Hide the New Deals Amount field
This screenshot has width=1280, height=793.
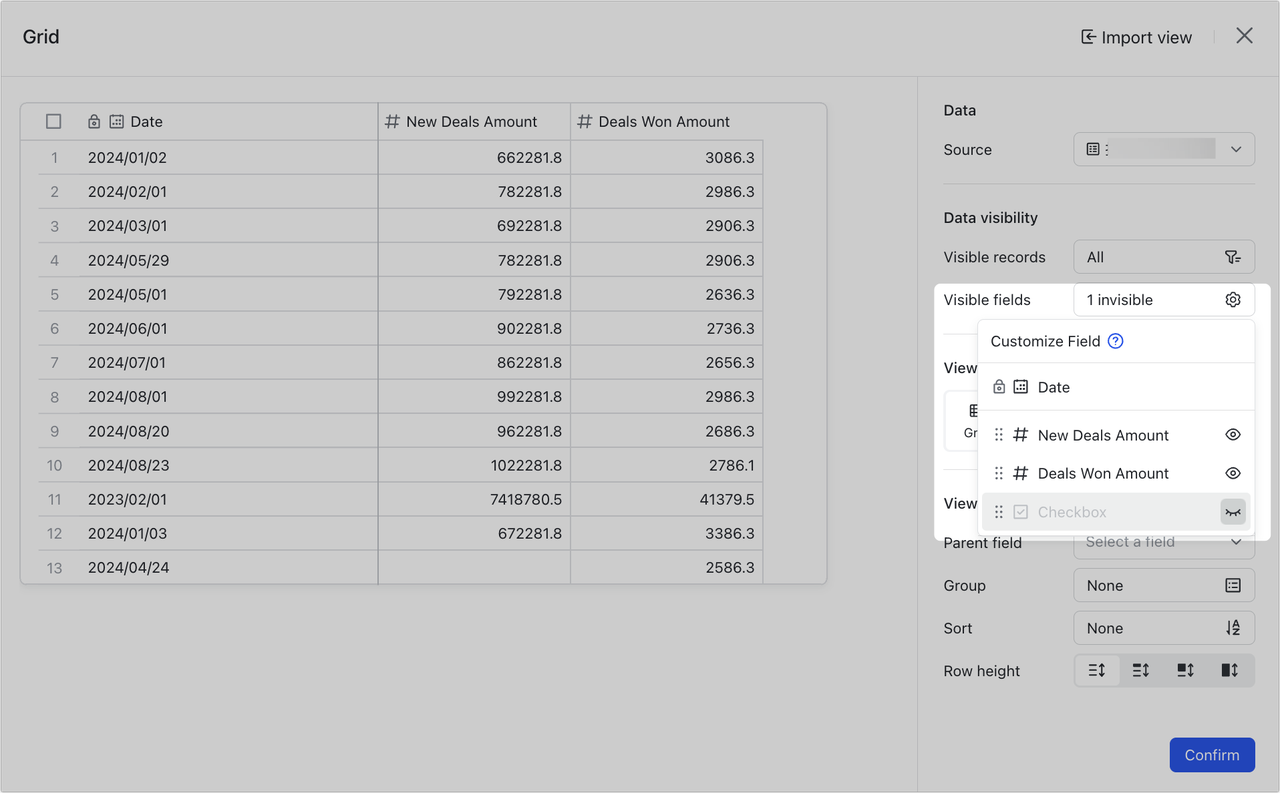[1233, 435]
